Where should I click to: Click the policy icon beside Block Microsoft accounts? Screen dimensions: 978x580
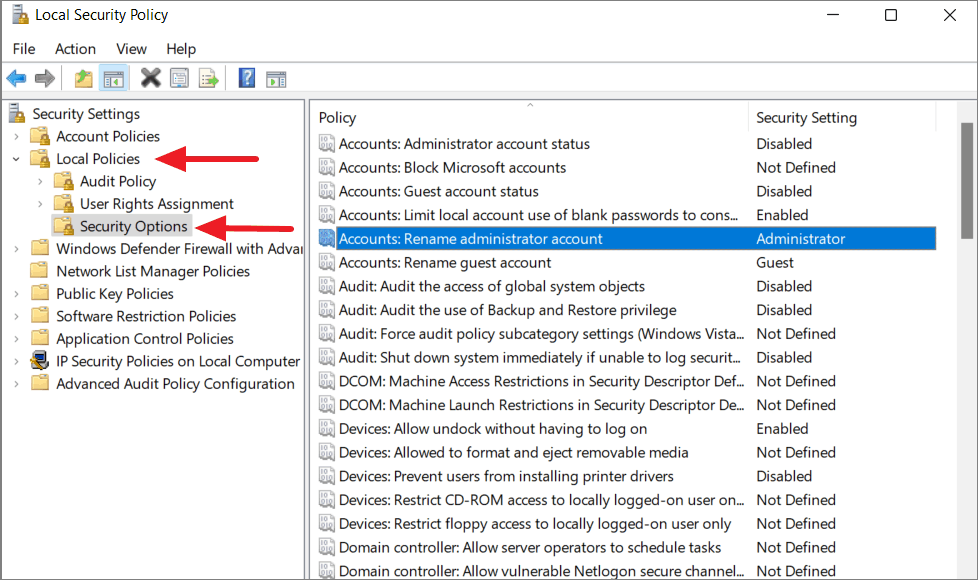coord(327,167)
